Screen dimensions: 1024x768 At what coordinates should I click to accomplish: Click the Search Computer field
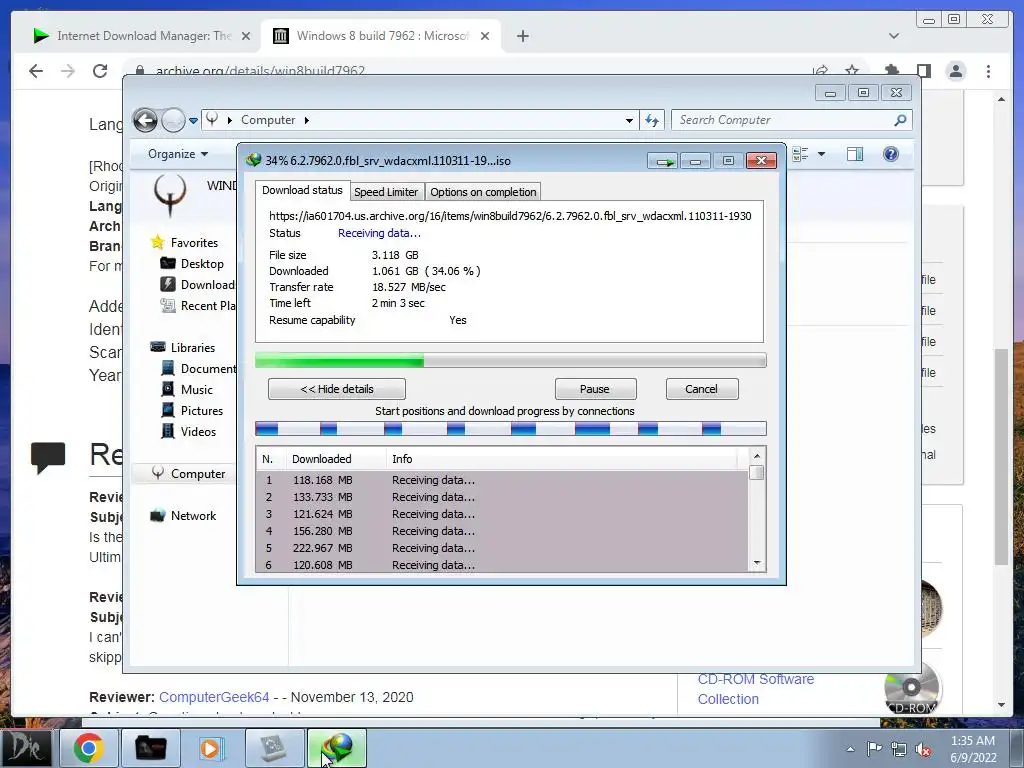click(x=791, y=120)
